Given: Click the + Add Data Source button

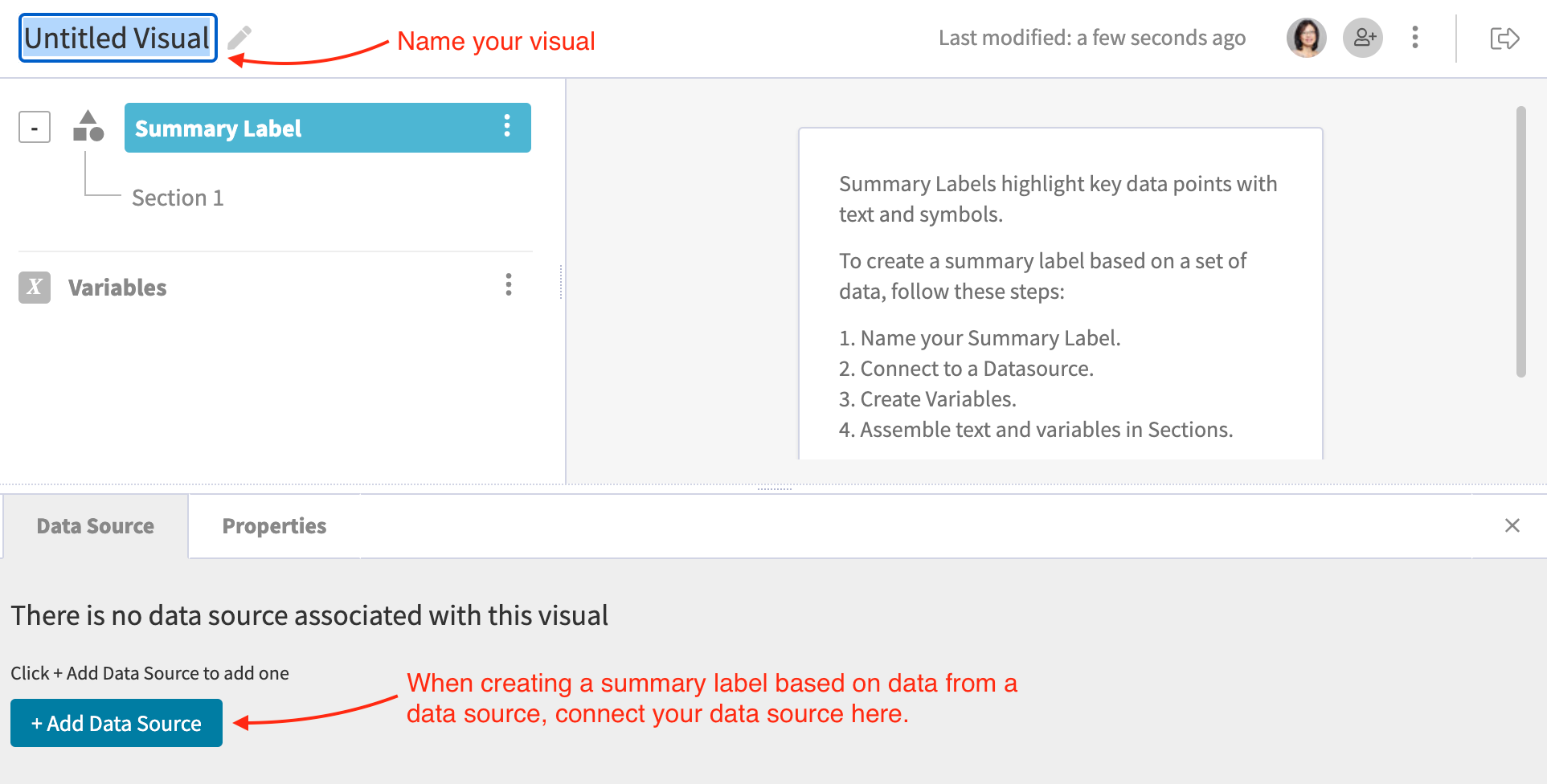Looking at the screenshot, I should coord(116,722).
